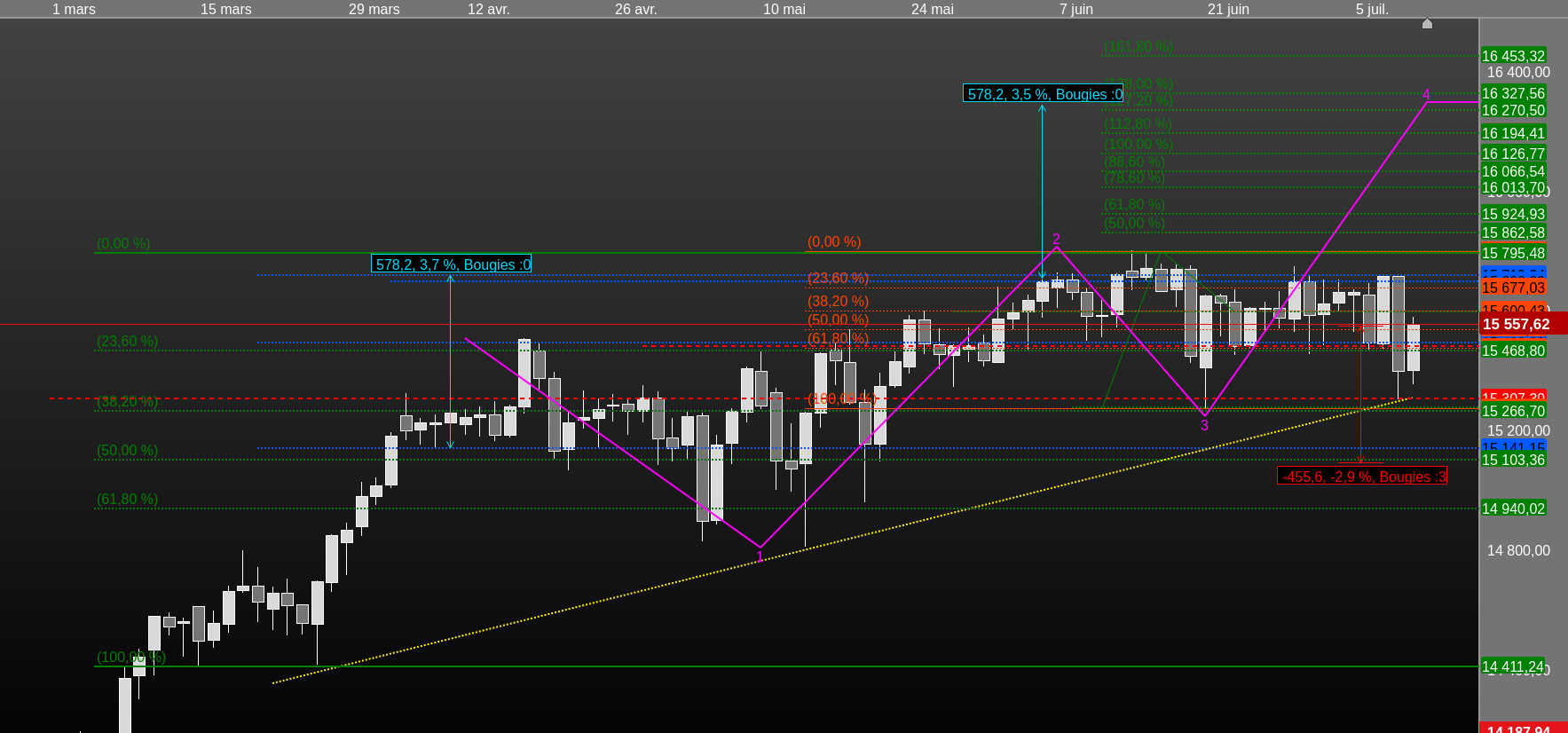
Task: Click the 15 200,00 axis value
Action: tap(1519, 431)
